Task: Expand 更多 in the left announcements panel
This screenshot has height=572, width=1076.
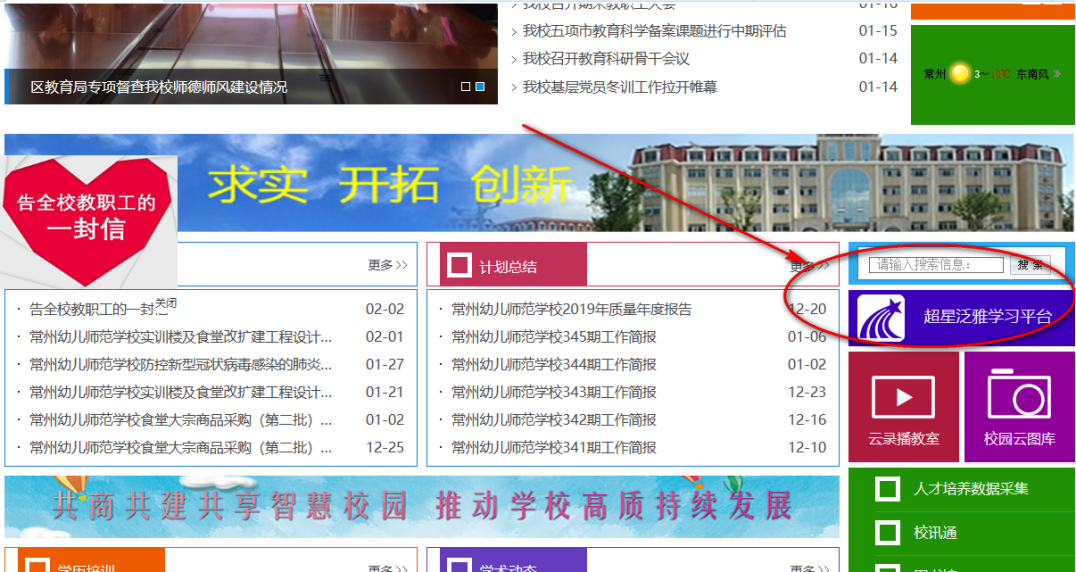Action: pos(387,265)
